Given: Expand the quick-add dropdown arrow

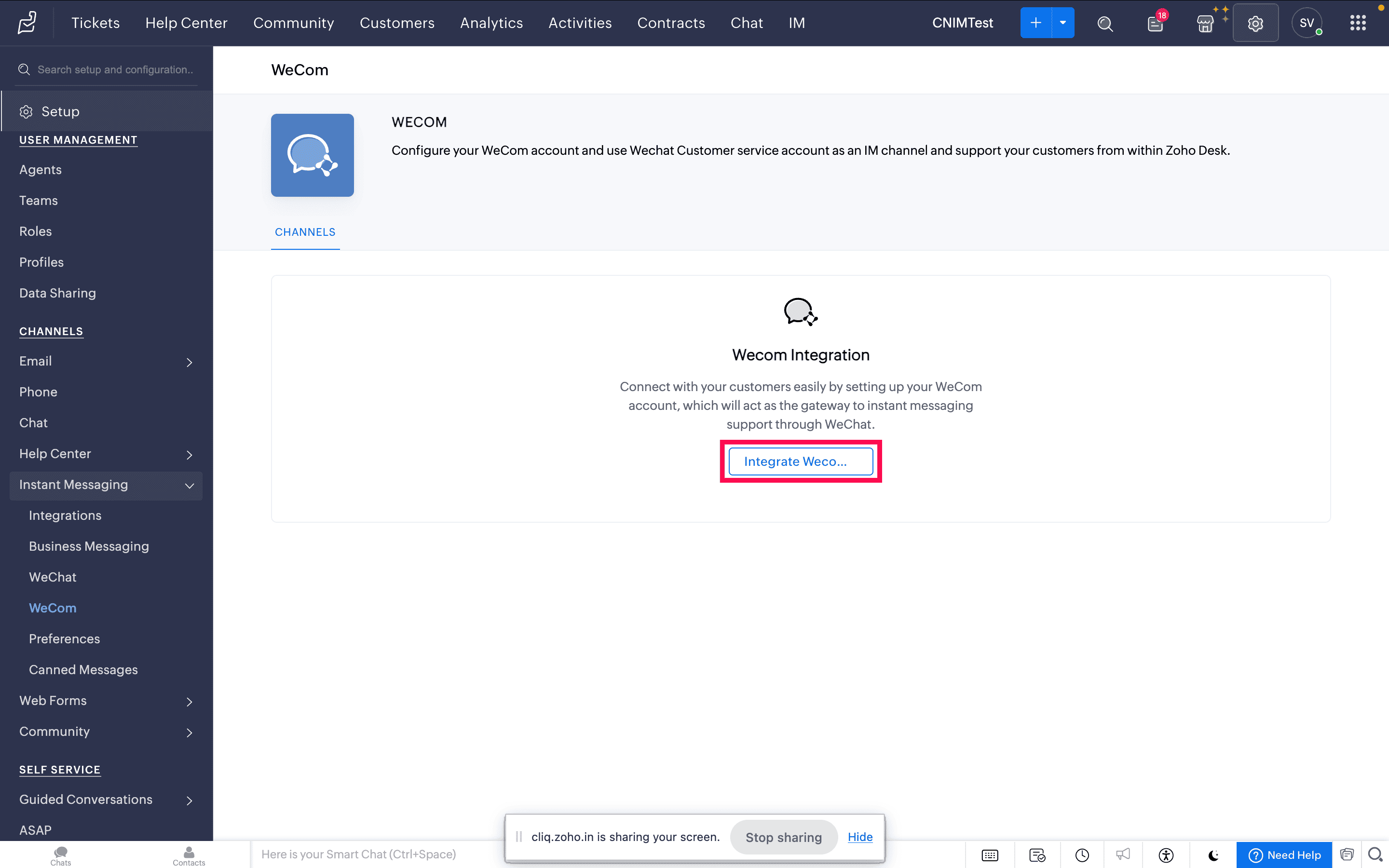Looking at the screenshot, I should [x=1062, y=23].
